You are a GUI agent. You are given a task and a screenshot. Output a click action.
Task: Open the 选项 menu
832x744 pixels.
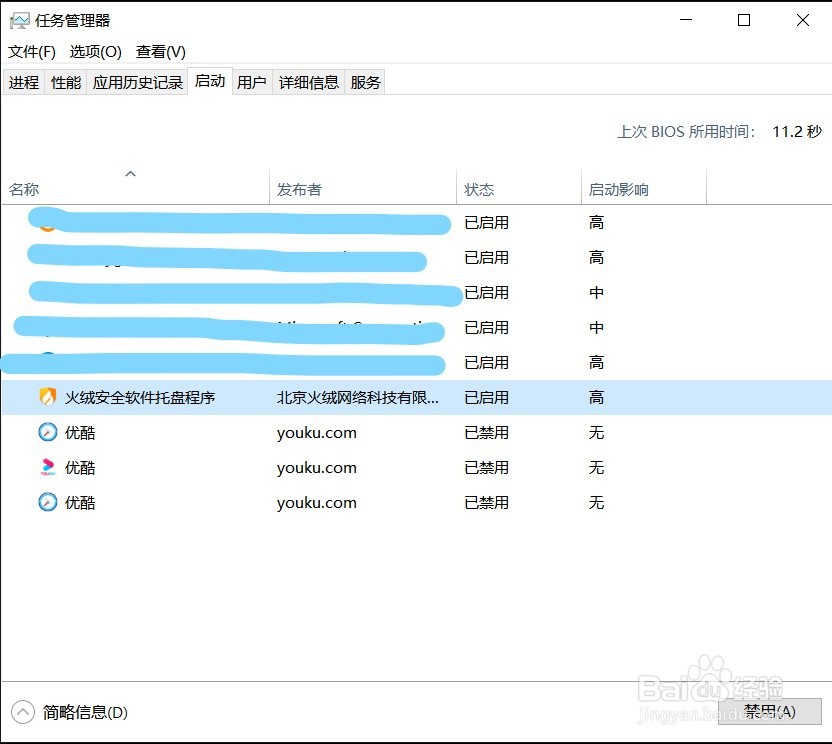coord(93,51)
